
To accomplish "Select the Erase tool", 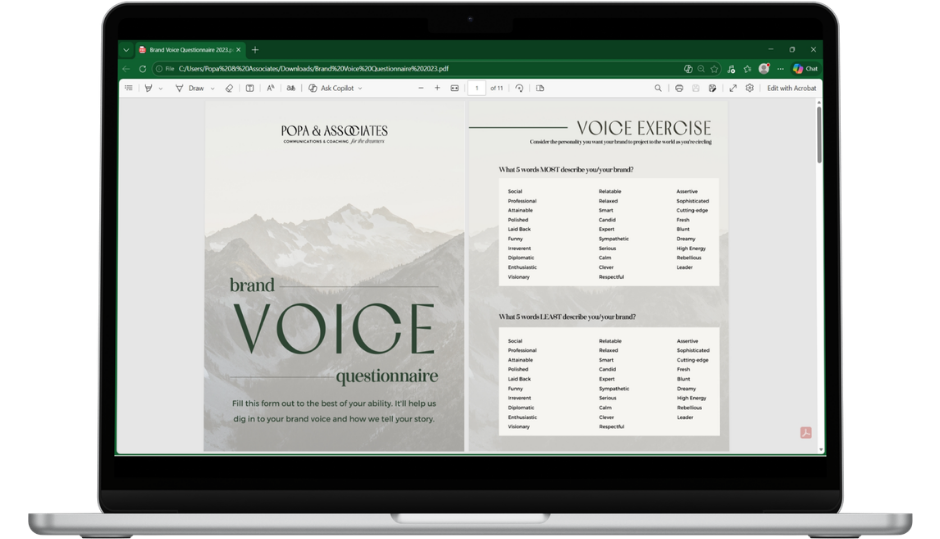I will click(229, 88).
